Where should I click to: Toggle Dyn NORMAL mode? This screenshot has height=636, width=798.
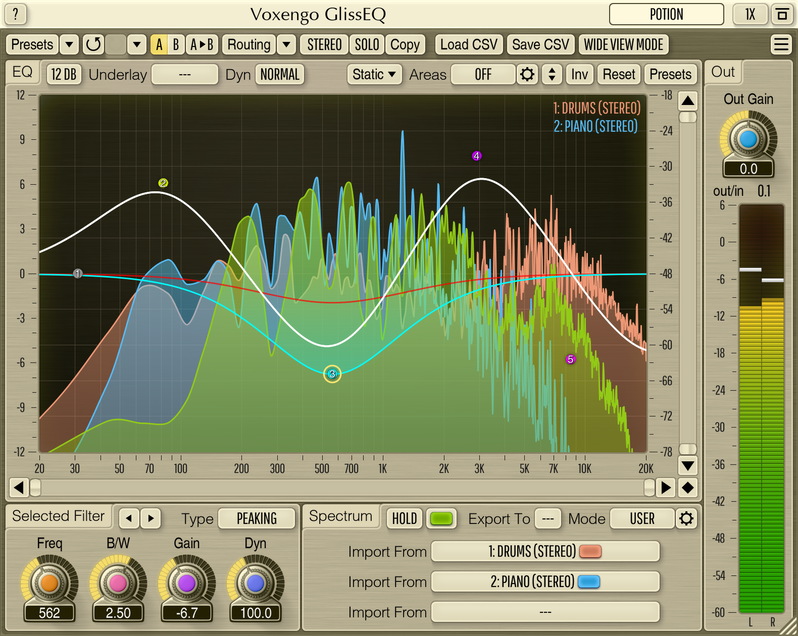click(x=280, y=75)
